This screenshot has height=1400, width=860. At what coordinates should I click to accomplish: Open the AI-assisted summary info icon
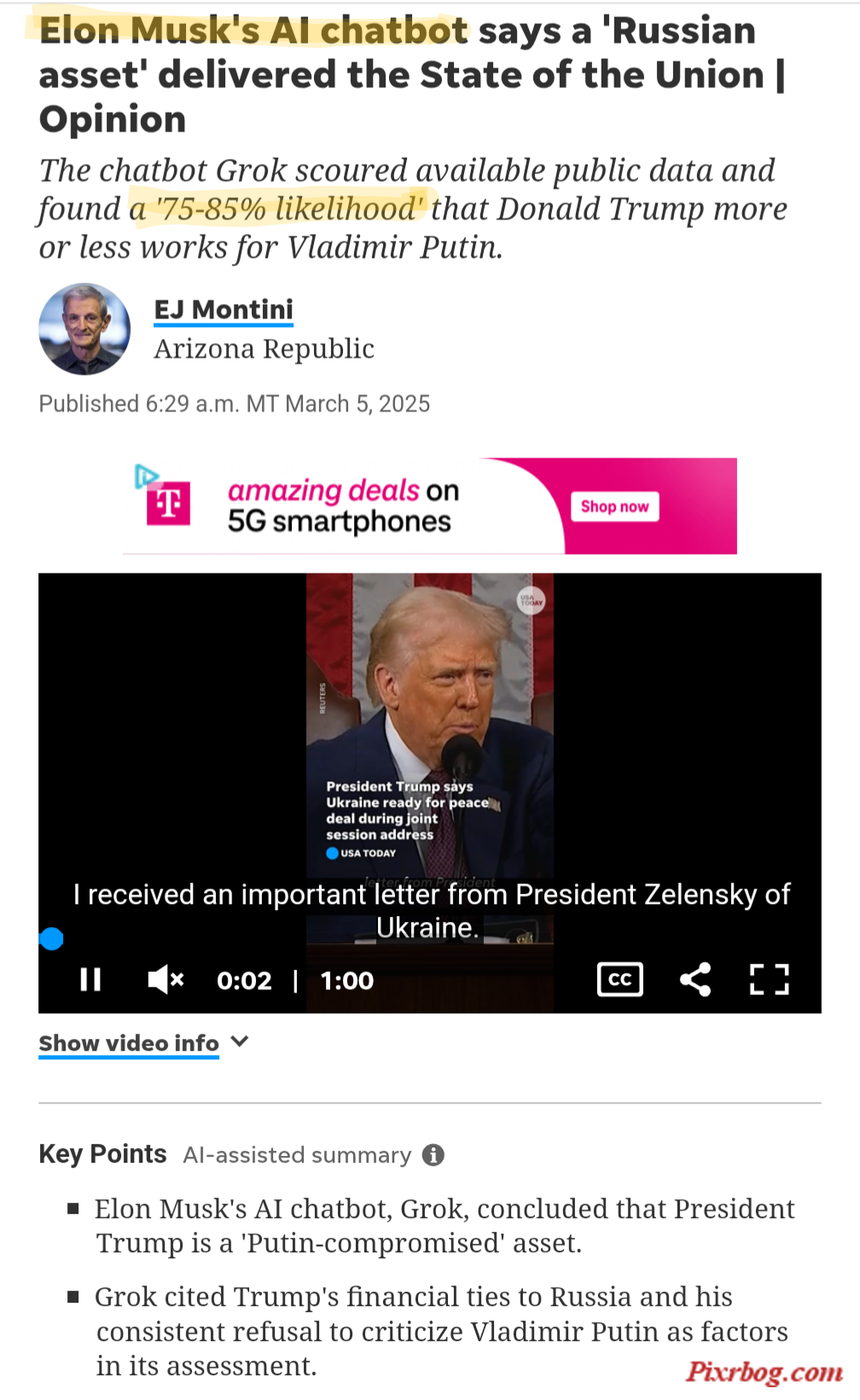[x=433, y=1155]
